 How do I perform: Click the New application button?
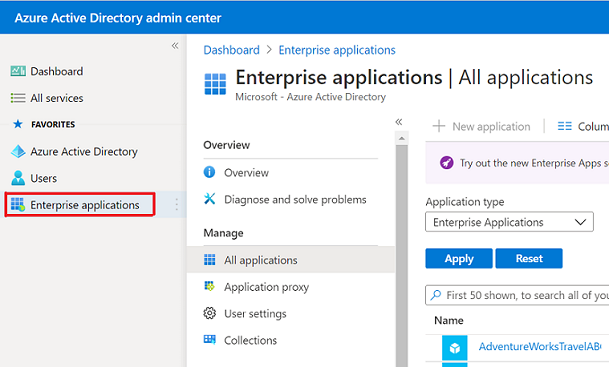(x=482, y=126)
